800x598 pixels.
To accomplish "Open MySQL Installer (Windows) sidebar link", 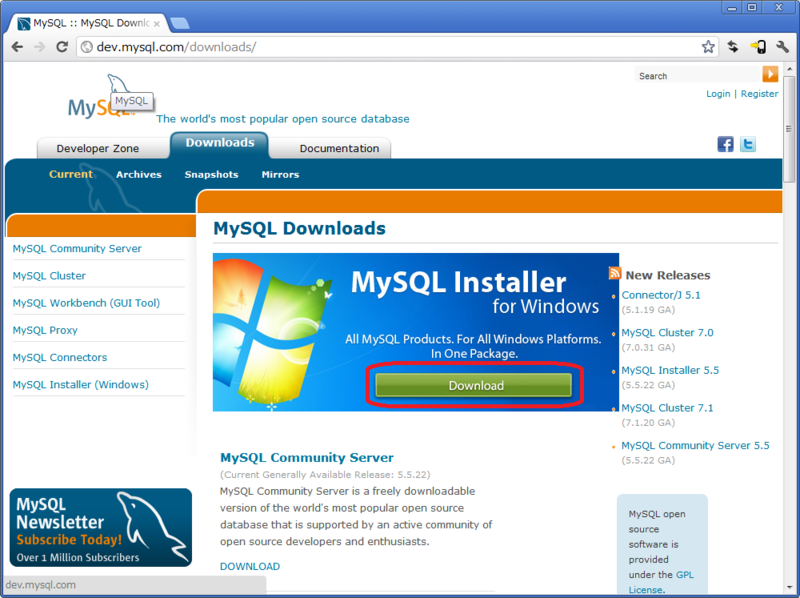I will (x=81, y=385).
